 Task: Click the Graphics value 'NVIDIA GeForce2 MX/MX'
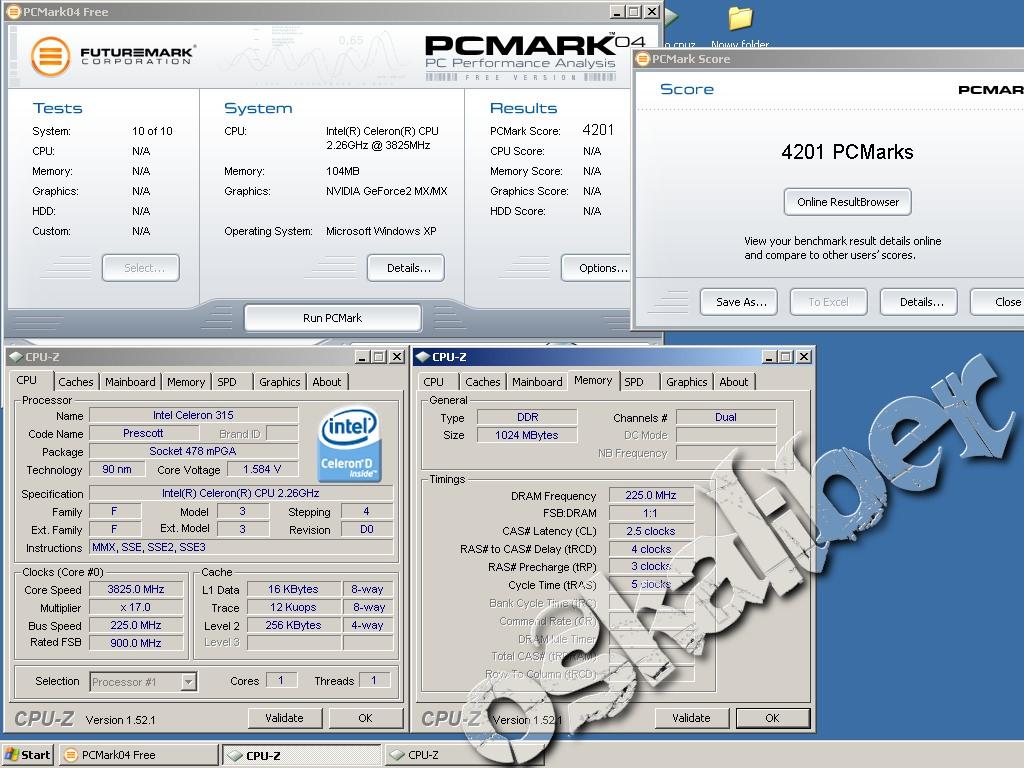click(387, 191)
